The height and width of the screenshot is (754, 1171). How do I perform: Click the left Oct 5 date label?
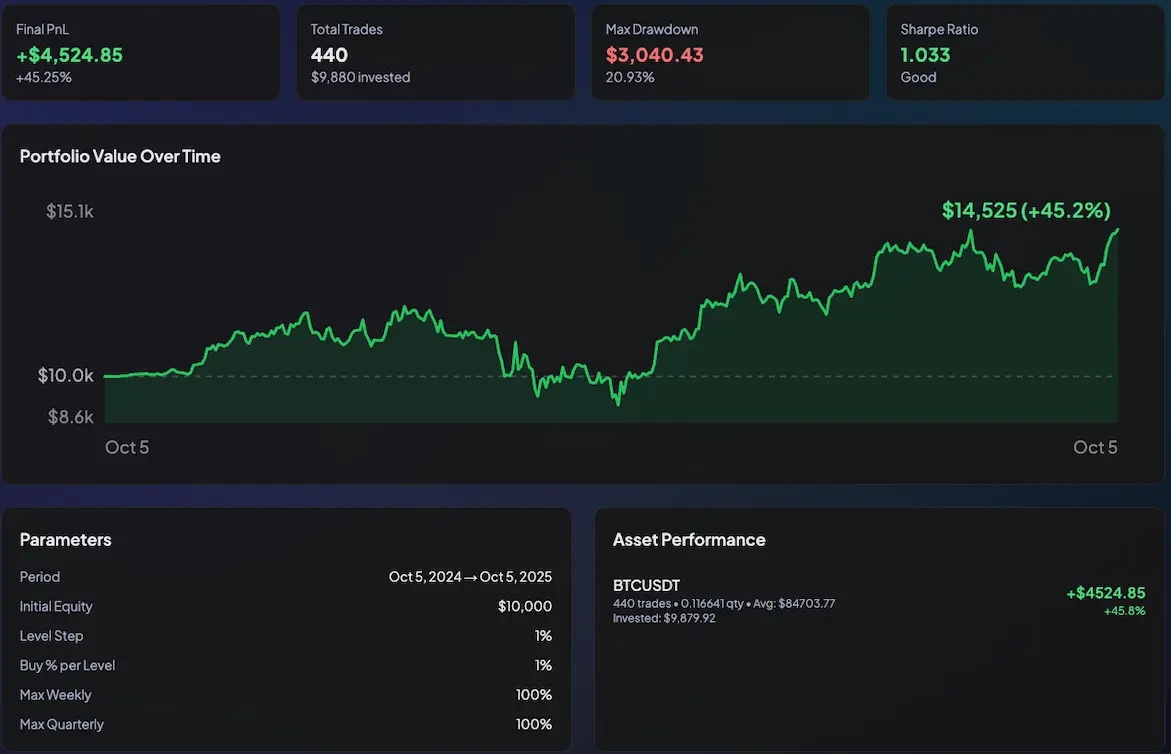(x=126, y=447)
